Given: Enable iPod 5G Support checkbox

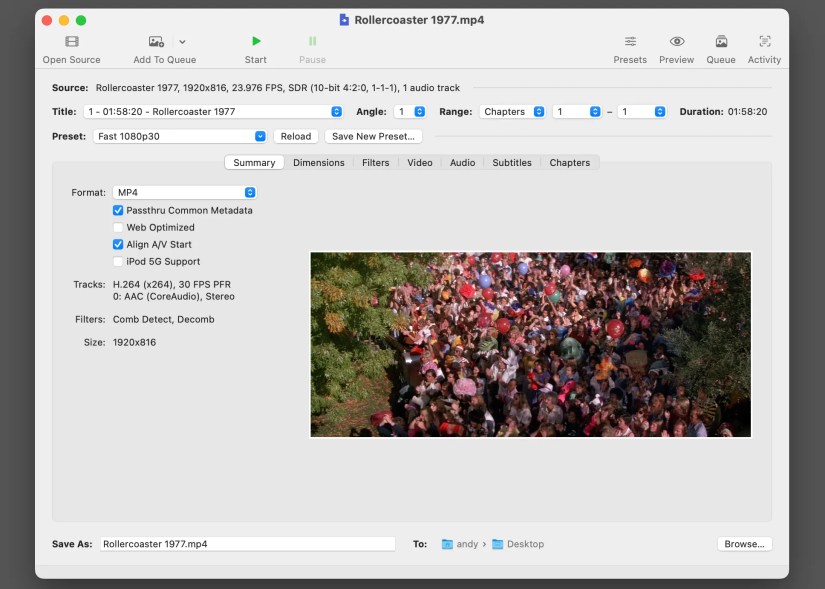Looking at the screenshot, I should [118, 262].
